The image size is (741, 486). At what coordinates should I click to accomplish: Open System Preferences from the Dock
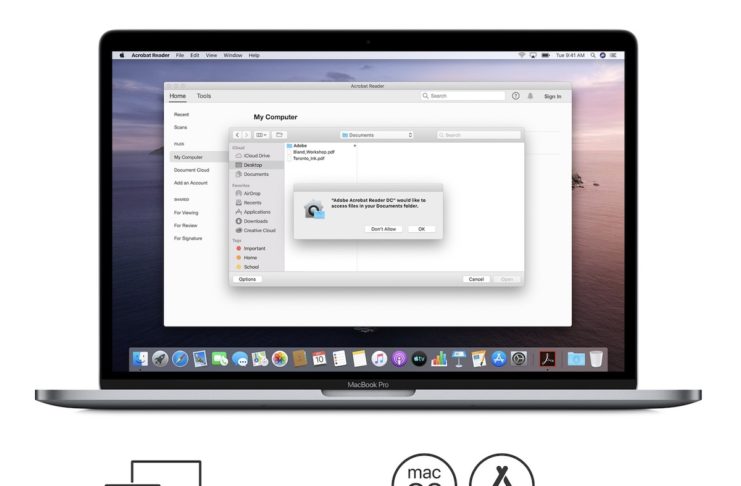[518, 359]
